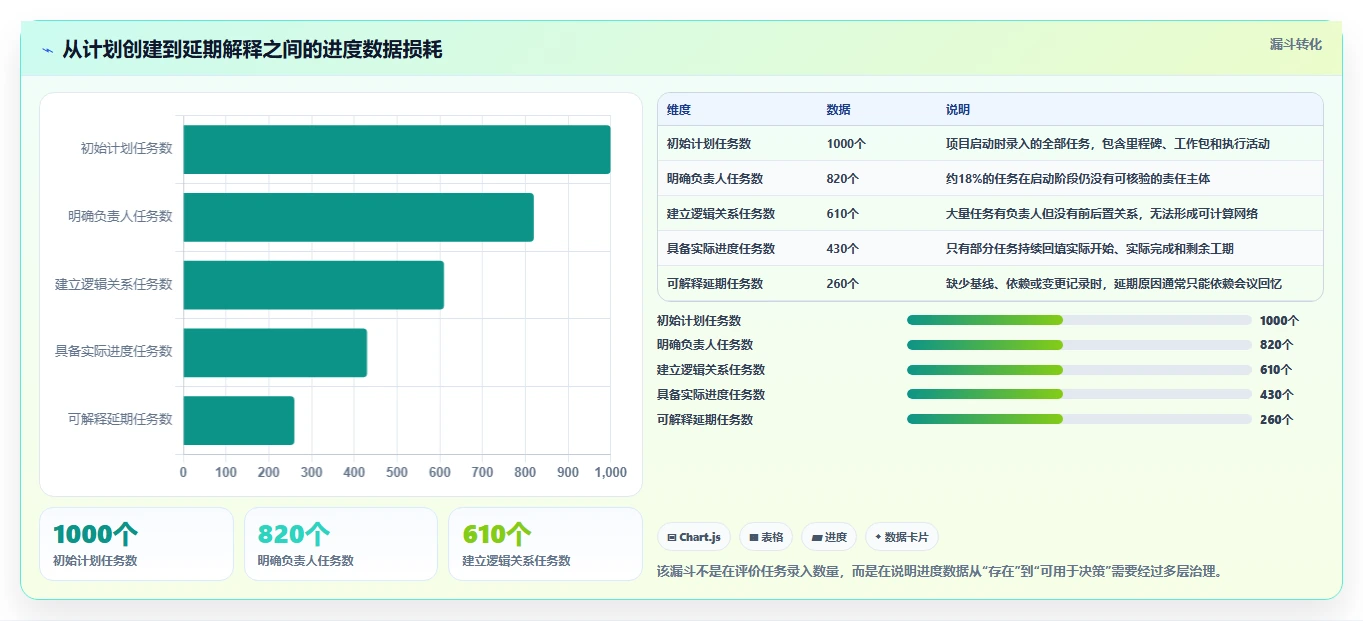Click the 430个 value beside progress bar
The image size is (1363, 621).
click(1276, 395)
